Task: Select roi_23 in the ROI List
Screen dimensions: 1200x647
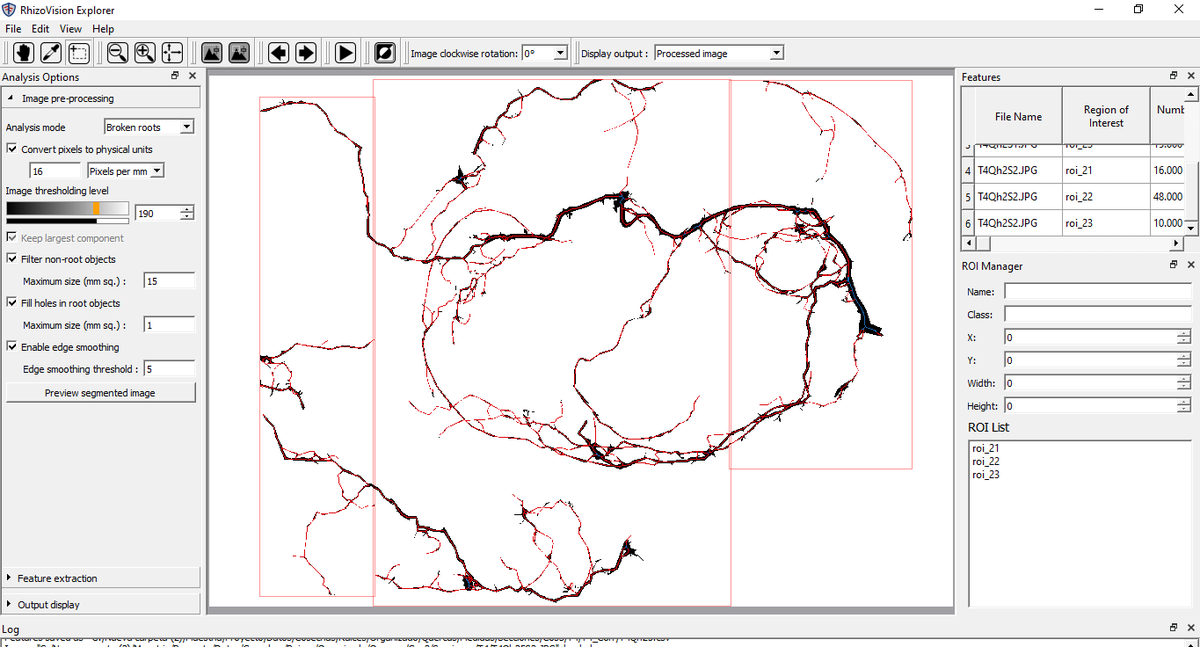Action: click(x=986, y=474)
